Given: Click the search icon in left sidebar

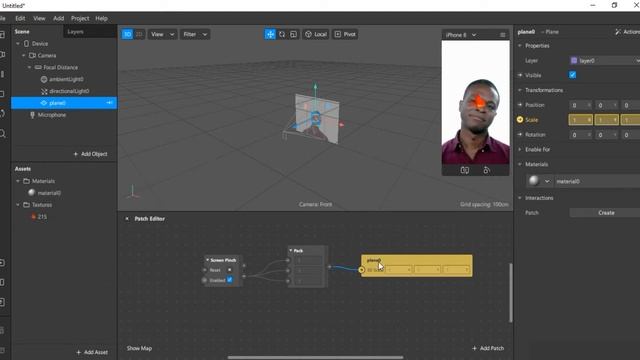Looking at the screenshot, I should [x=3, y=133].
